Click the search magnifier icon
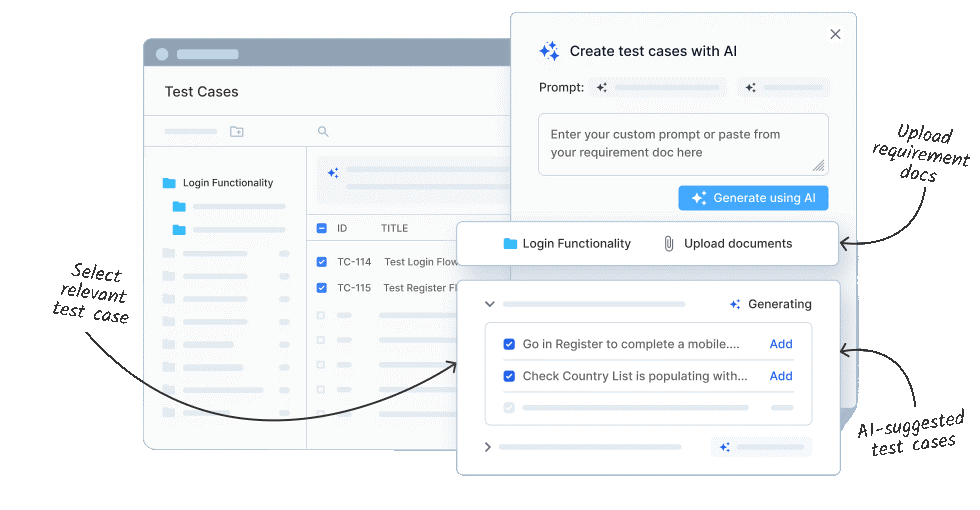 [323, 131]
